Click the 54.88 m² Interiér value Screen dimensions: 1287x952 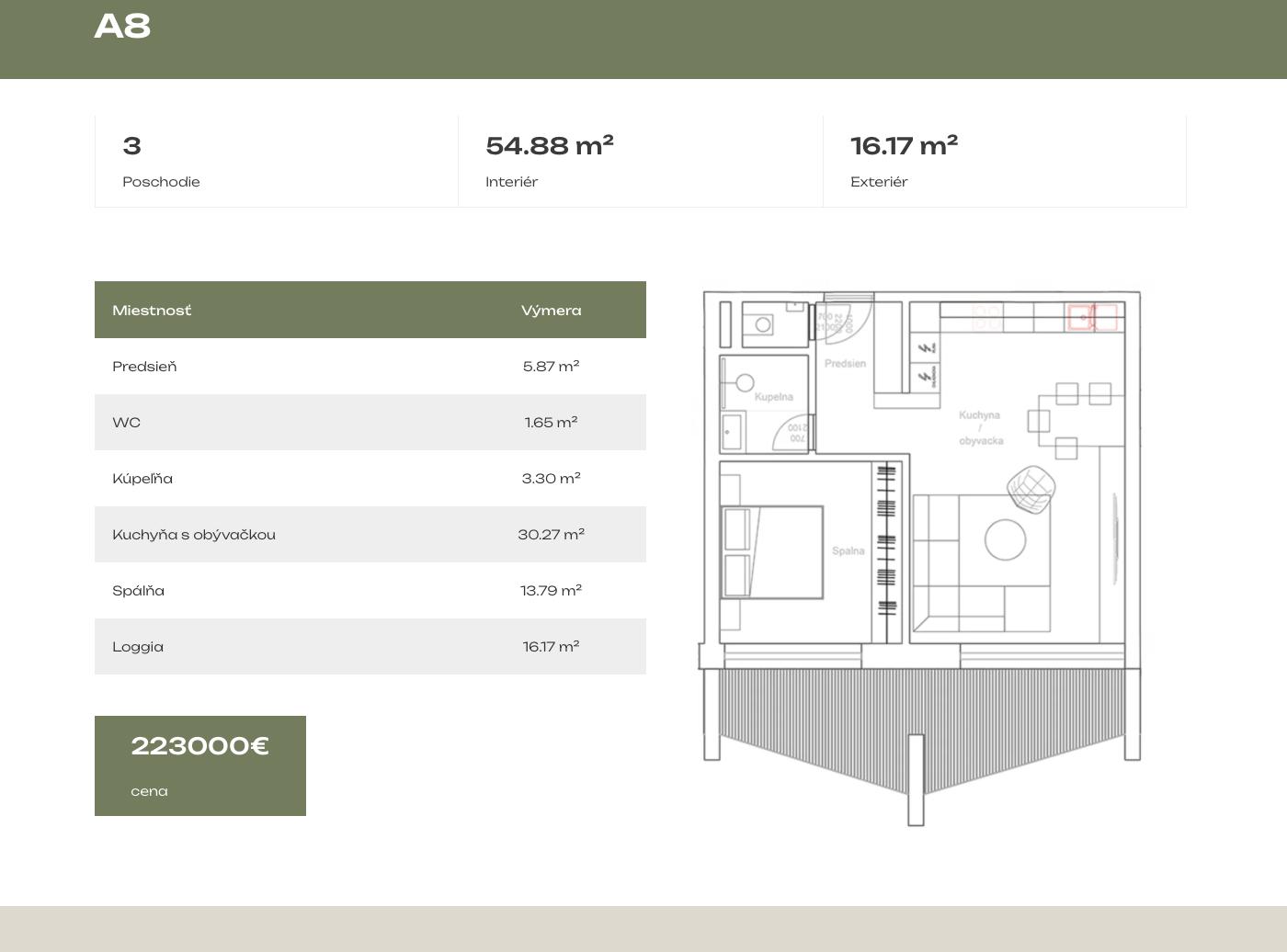(x=549, y=145)
